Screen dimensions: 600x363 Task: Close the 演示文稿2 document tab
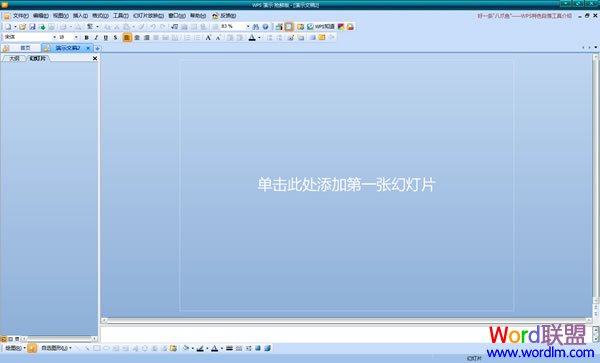click(x=88, y=48)
